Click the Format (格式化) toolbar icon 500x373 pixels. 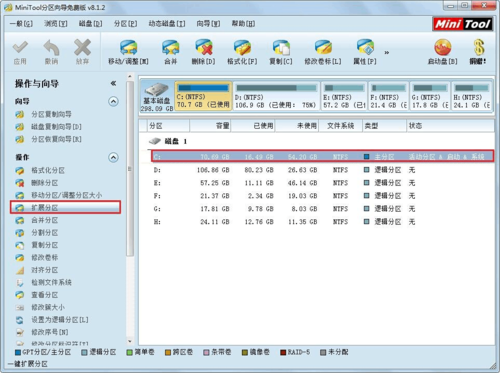(242, 48)
